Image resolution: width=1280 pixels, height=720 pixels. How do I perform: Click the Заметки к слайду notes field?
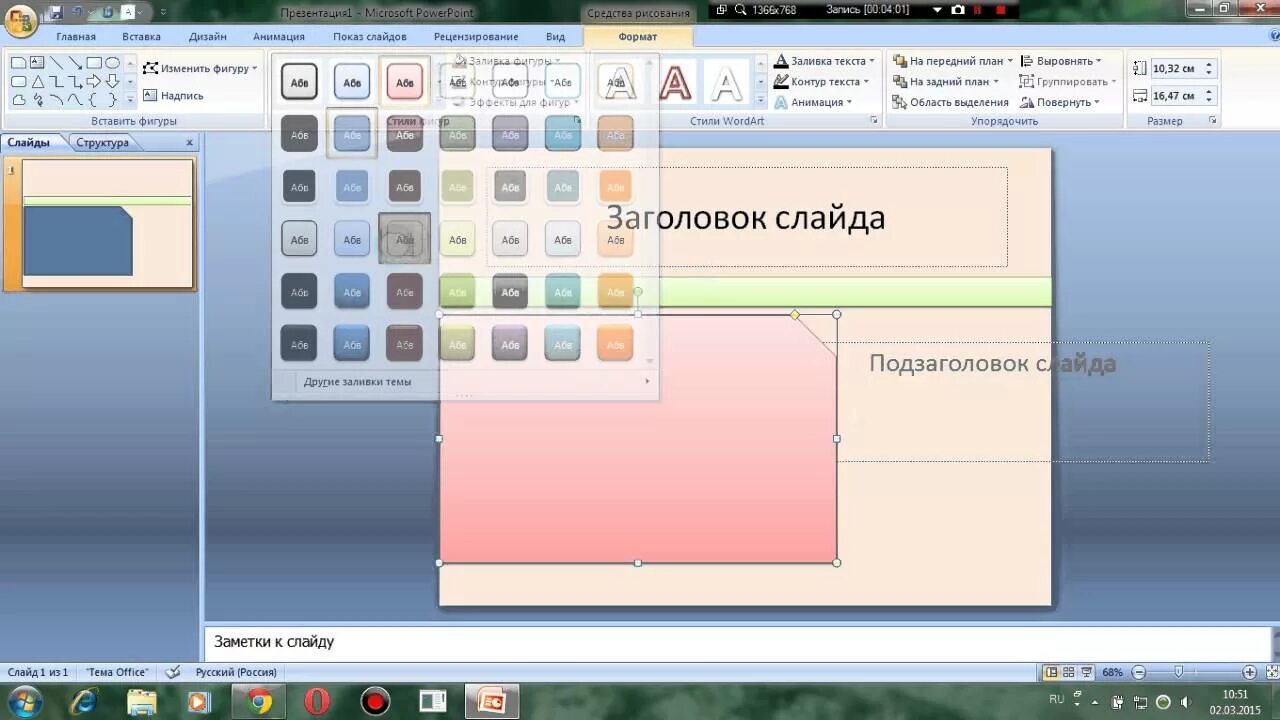click(737, 642)
